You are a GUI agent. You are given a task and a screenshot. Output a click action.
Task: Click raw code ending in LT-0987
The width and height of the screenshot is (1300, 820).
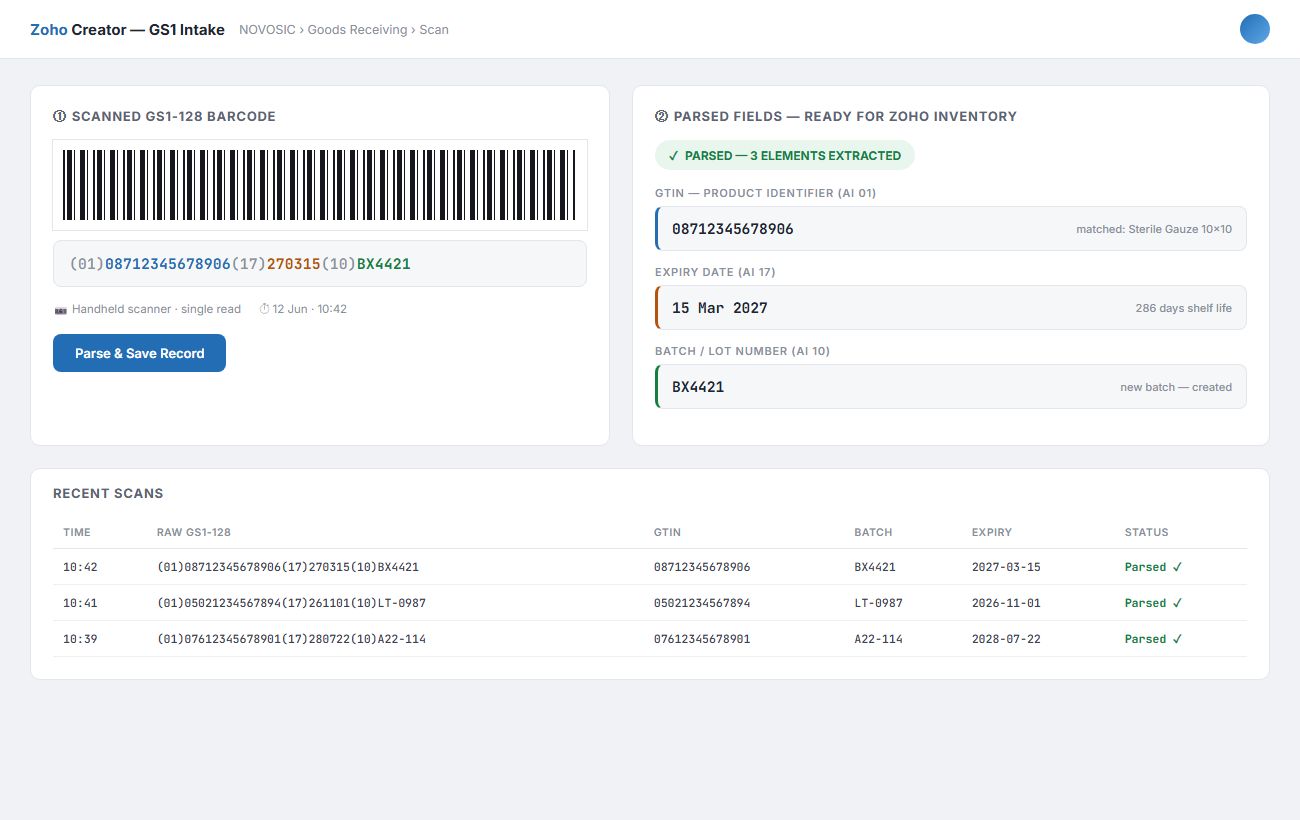tap(292, 603)
